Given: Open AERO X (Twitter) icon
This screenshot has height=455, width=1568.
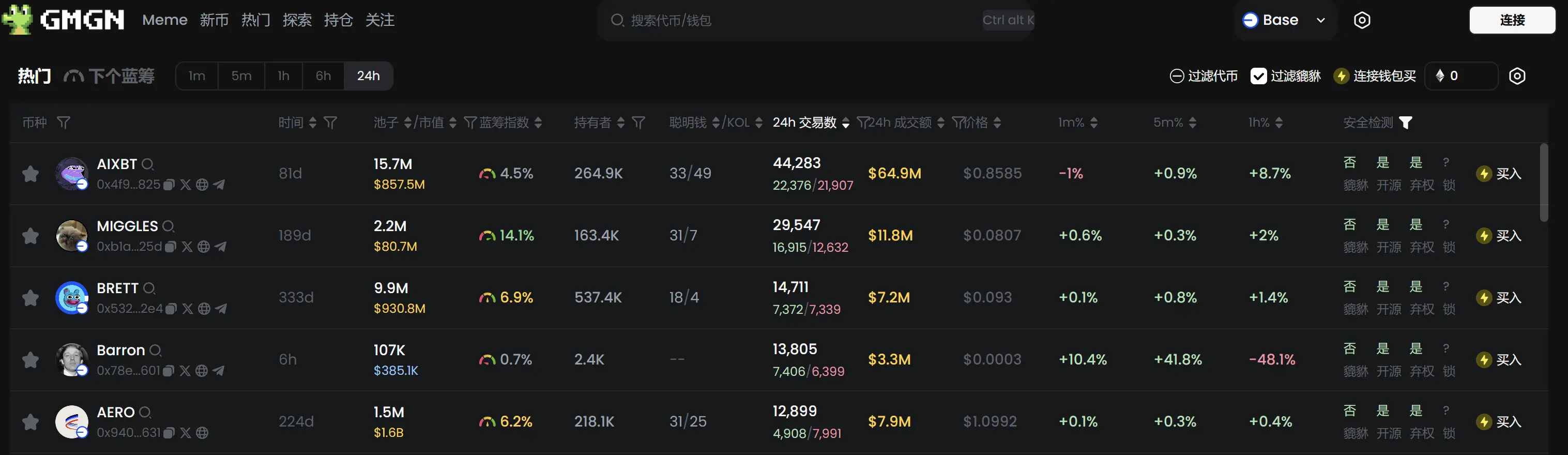Looking at the screenshot, I should tap(186, 432).
